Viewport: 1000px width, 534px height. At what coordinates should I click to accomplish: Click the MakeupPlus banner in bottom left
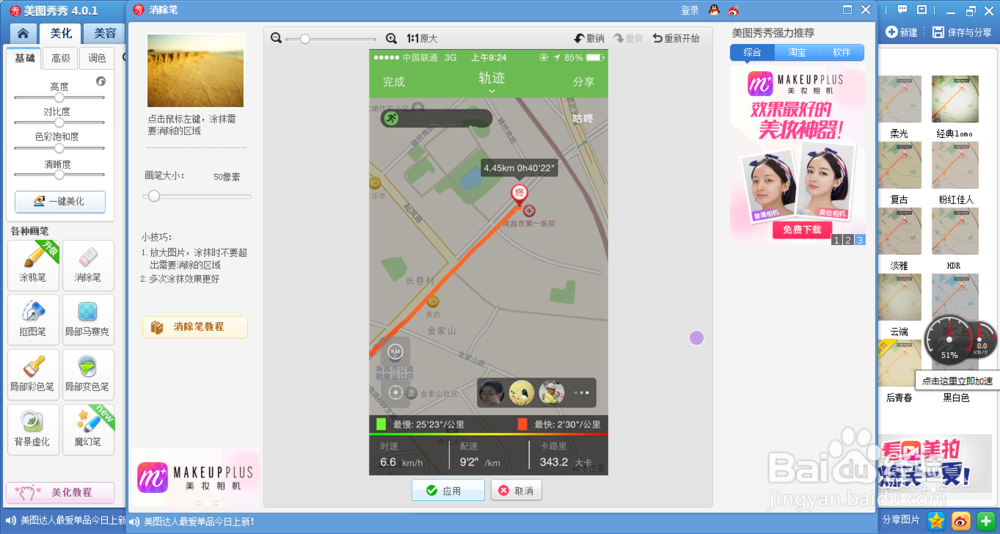point(195,477)
